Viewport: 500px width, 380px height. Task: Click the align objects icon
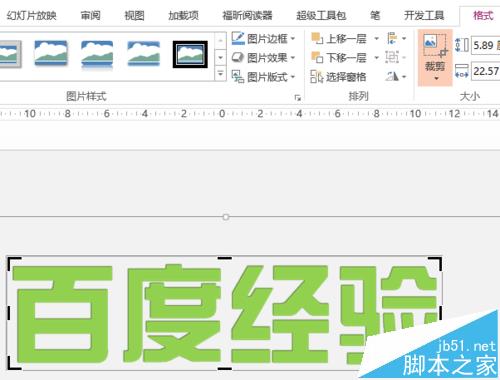tap(392, 39)
